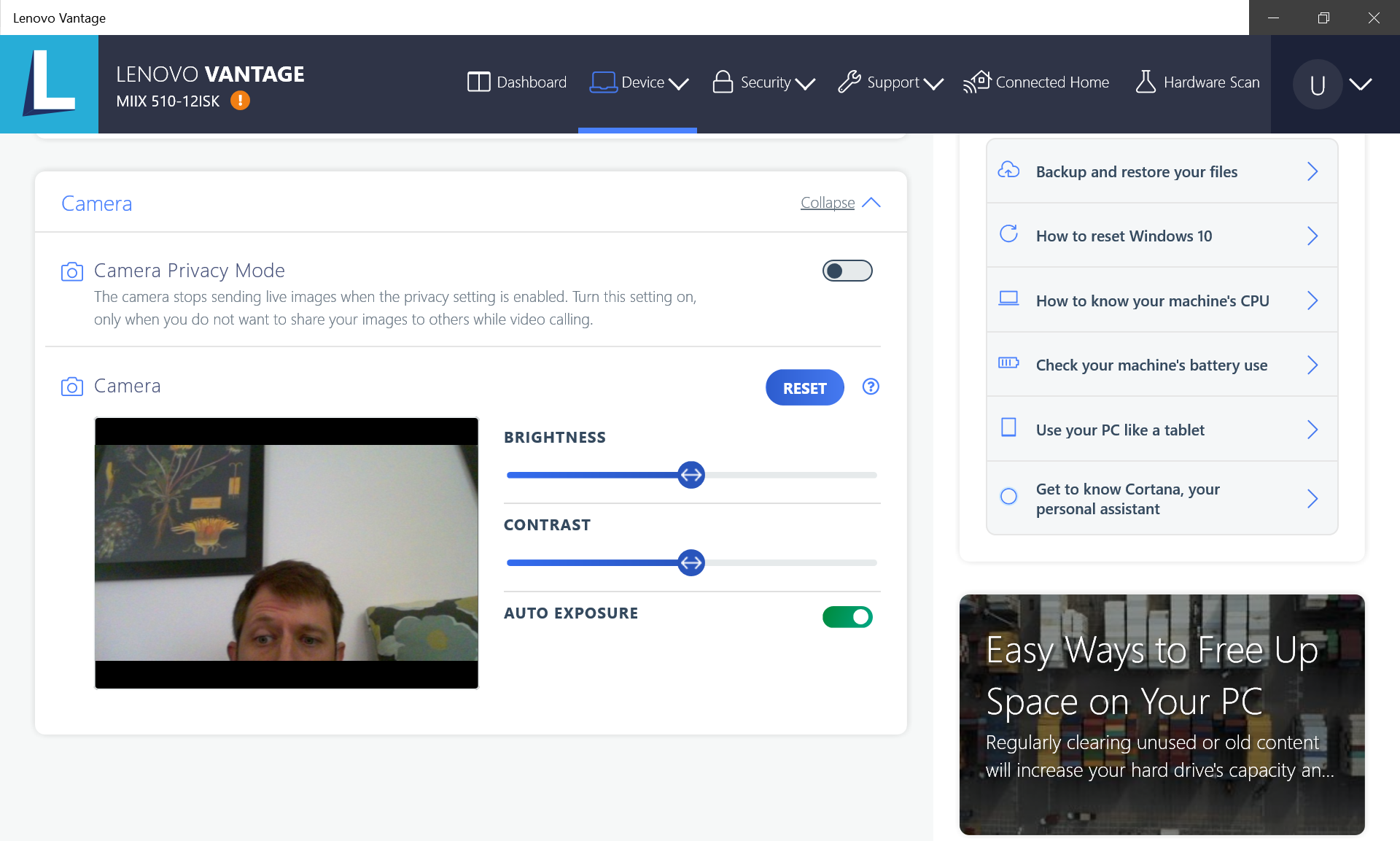This screenshot has height=841, width=1400.
Task: Open the Device menu item
Action: (x=639, y=82)
